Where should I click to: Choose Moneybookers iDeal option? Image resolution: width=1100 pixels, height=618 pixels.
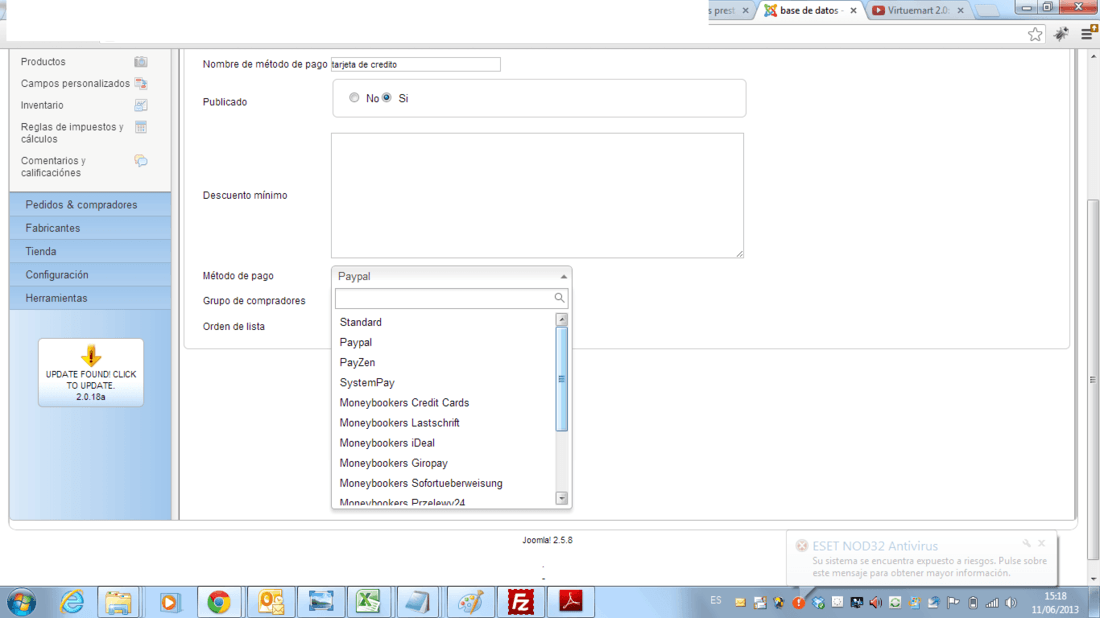pos(444,443)
